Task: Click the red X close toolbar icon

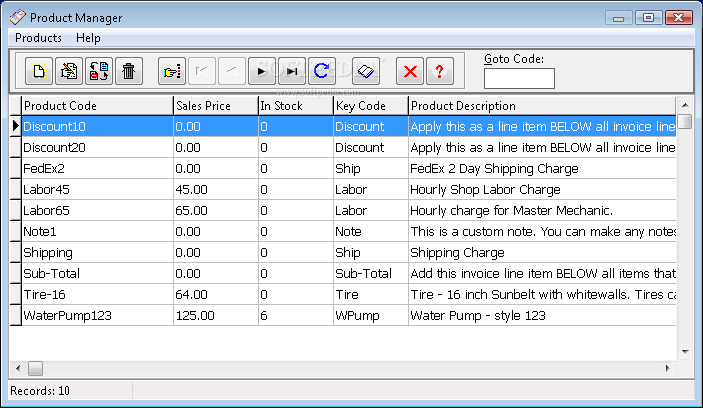Action: (x=410, y=71)
